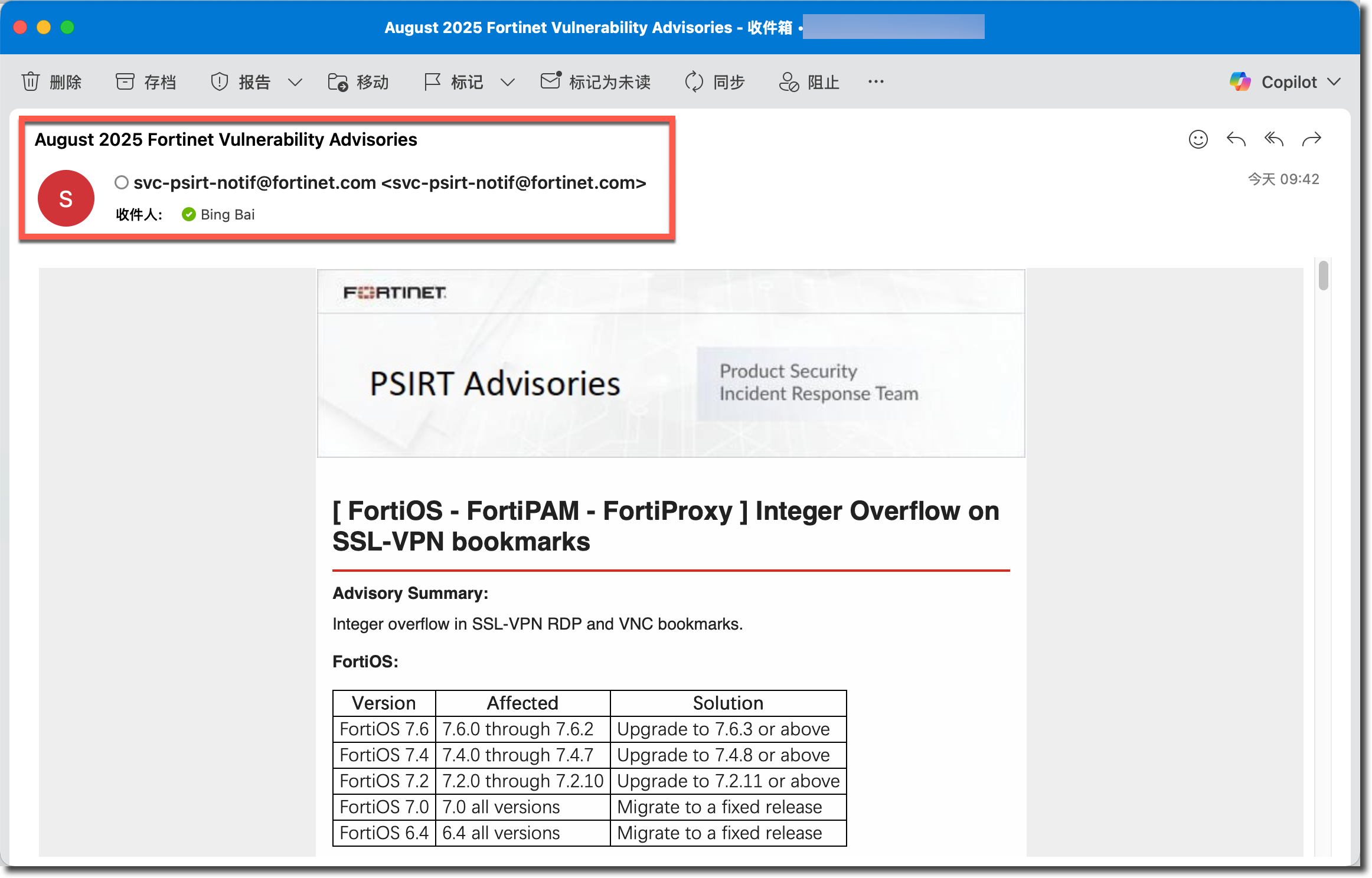Viewport: 1372px width, 878px height.
Task: Add a reaction with the smiley icon
Action: 1198,139
